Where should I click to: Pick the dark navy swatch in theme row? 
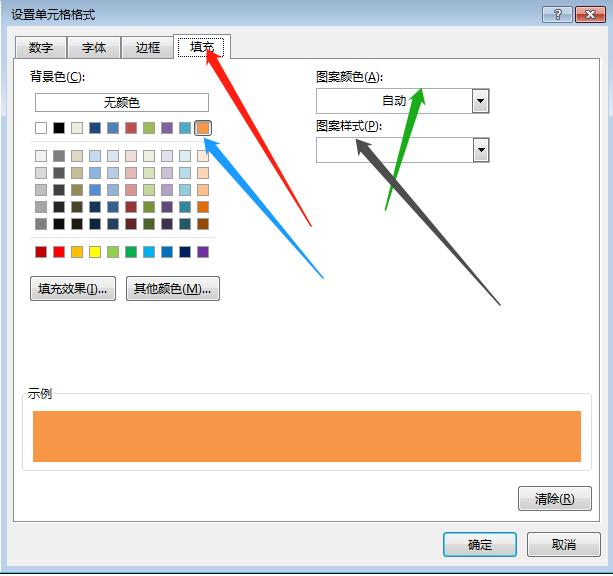[95, 128]
